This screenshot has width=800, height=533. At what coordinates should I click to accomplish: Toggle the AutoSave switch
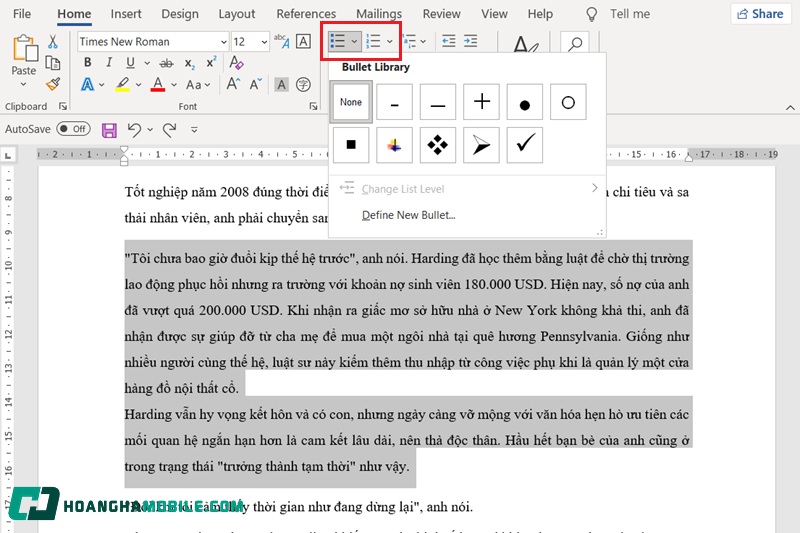click(x=73, y=129)
